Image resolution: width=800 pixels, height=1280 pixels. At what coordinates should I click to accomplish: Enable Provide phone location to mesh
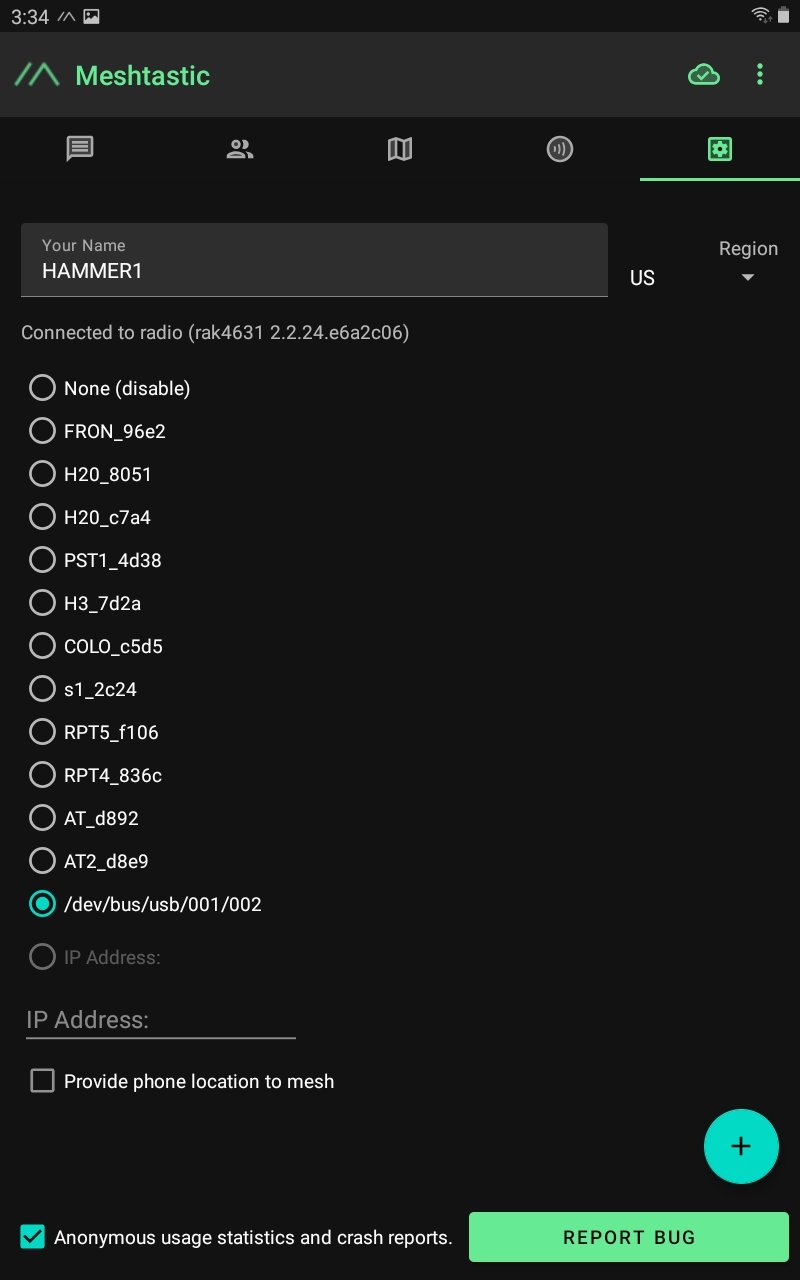coord(42,1081)
